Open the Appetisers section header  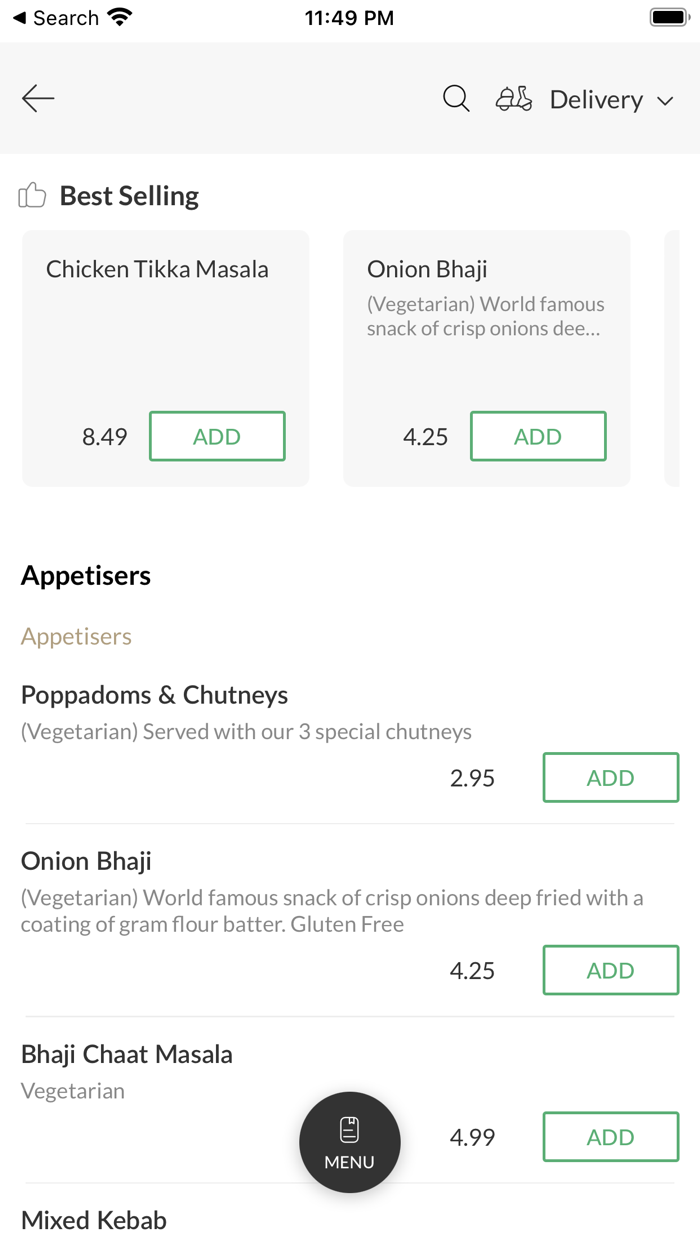click(x=86, y=575)
